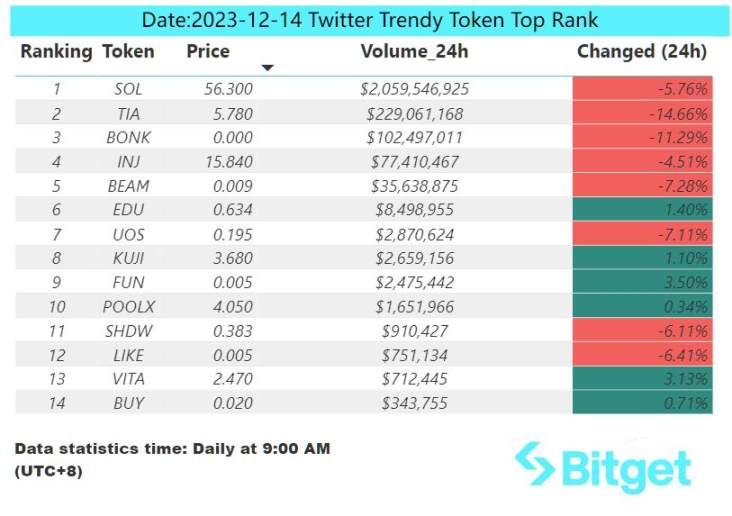Screen dimensions: 732x516
Task: Click the Price column sort arrow
Action: coord(267,68)
